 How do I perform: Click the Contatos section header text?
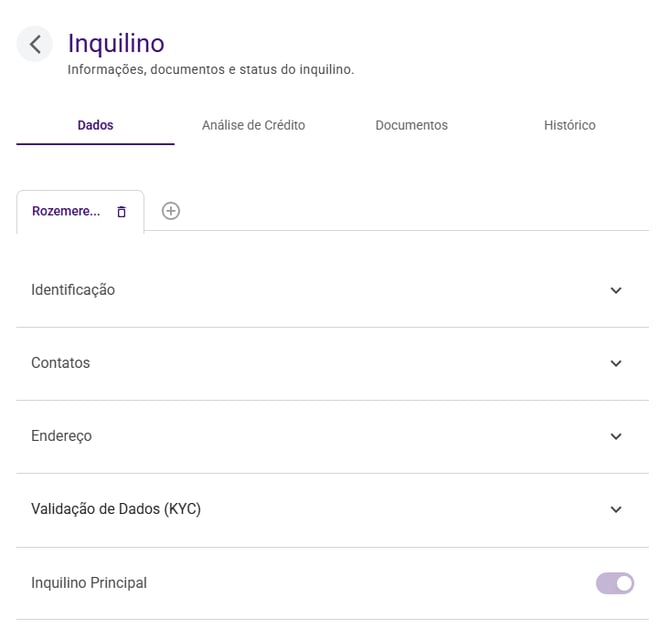coord(60,363)
